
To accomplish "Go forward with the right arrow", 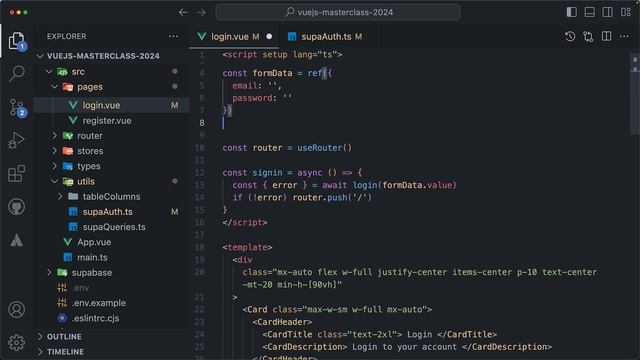I will pos(201,12).
